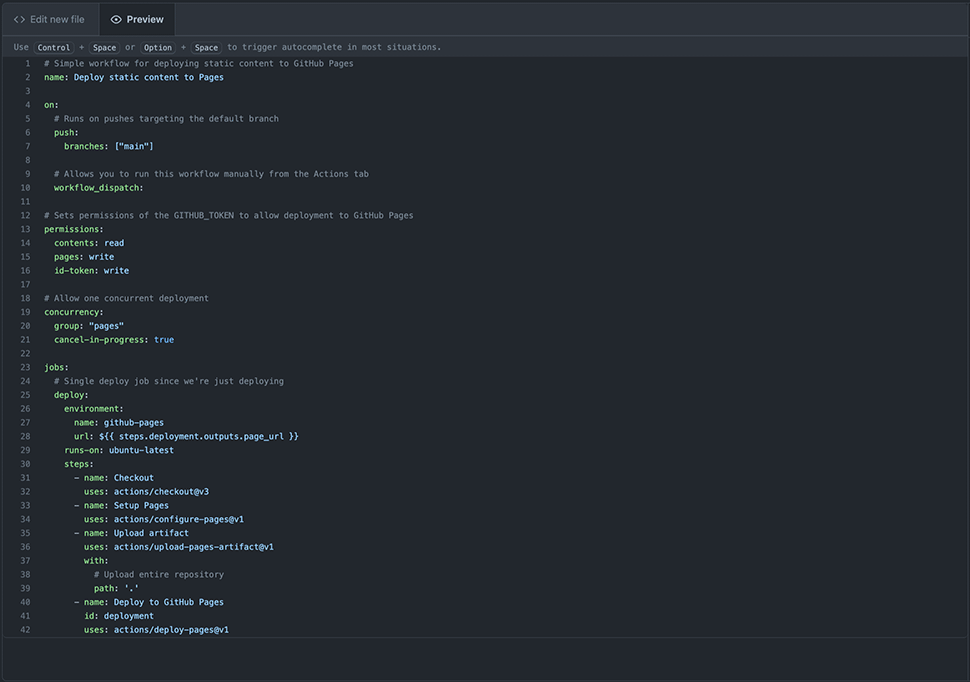Click the id-token write line
This screenshot has height=682, width=970.
coord(92,270)
